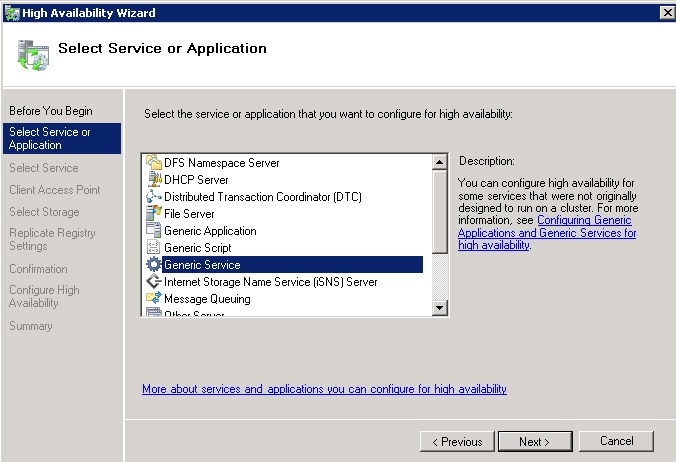The height and width of the screenshot is (462, 676).
Task: Click the Generic Service gear icon
Action: [x=153, y=265]
